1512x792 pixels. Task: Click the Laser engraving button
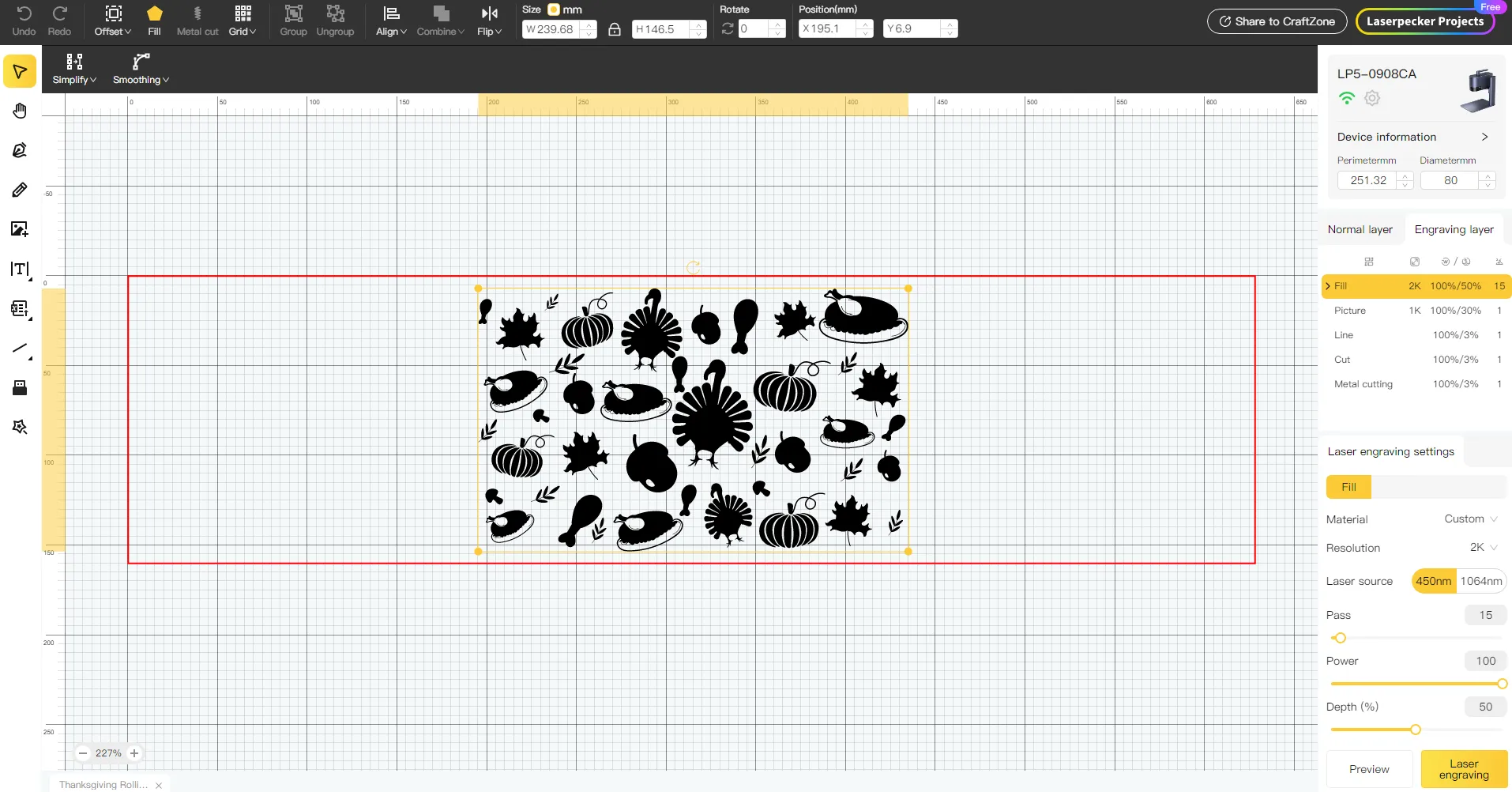pos(1464,769)
